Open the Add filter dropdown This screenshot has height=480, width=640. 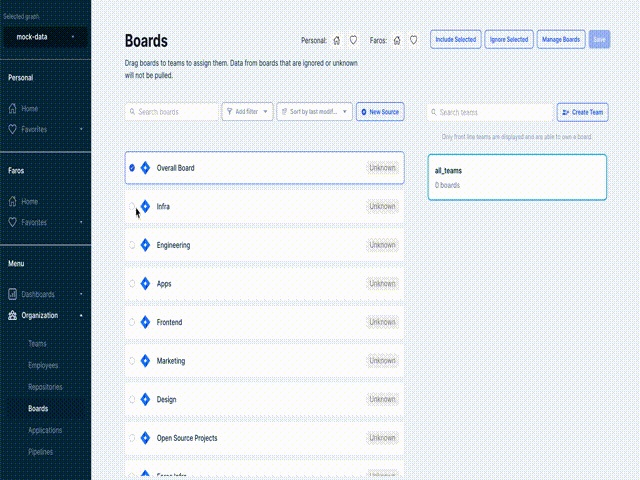[x=247, y=111]
